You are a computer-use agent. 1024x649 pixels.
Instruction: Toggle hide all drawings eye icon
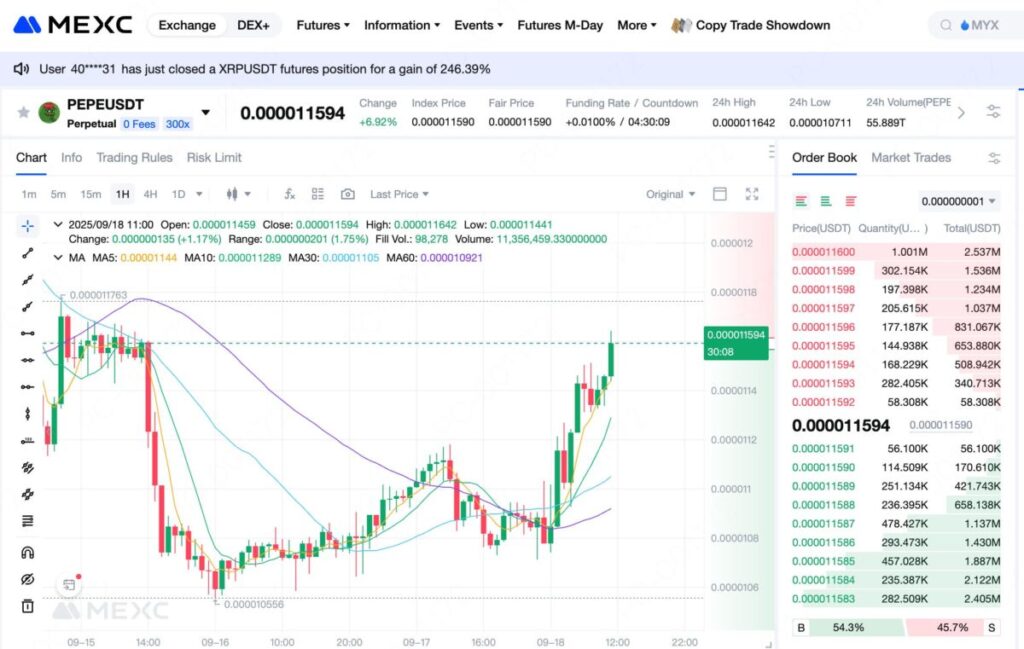[28, 580]
